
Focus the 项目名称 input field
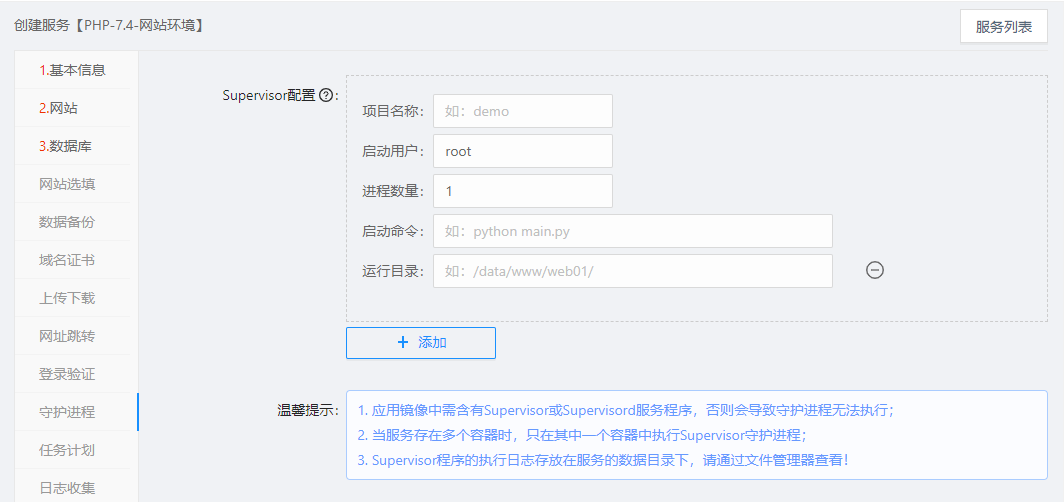(x=522, y=111)
